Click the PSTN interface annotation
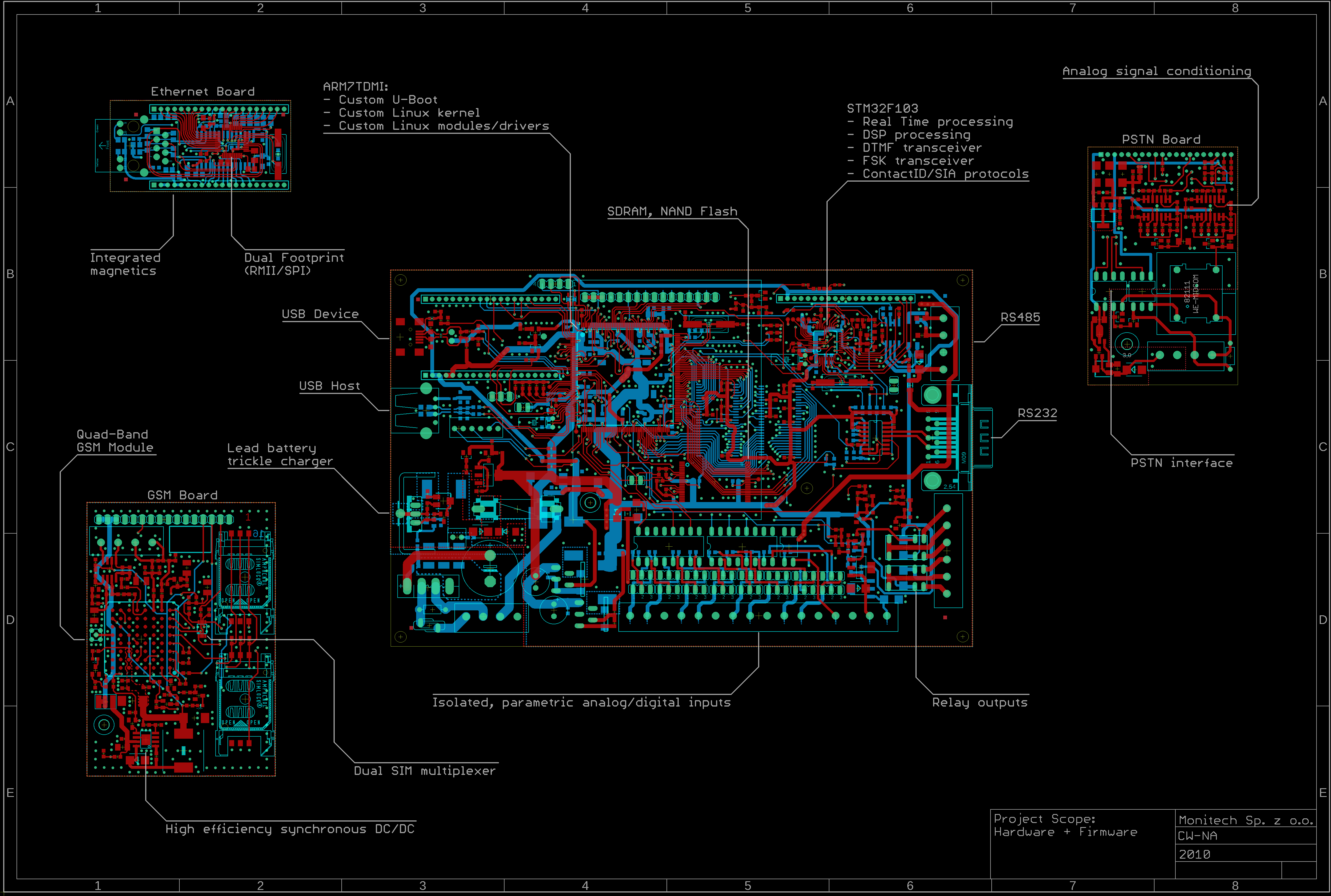The width and height of the screenshot is (1331, 896). pyautogui.click(x=1181, y=462)
